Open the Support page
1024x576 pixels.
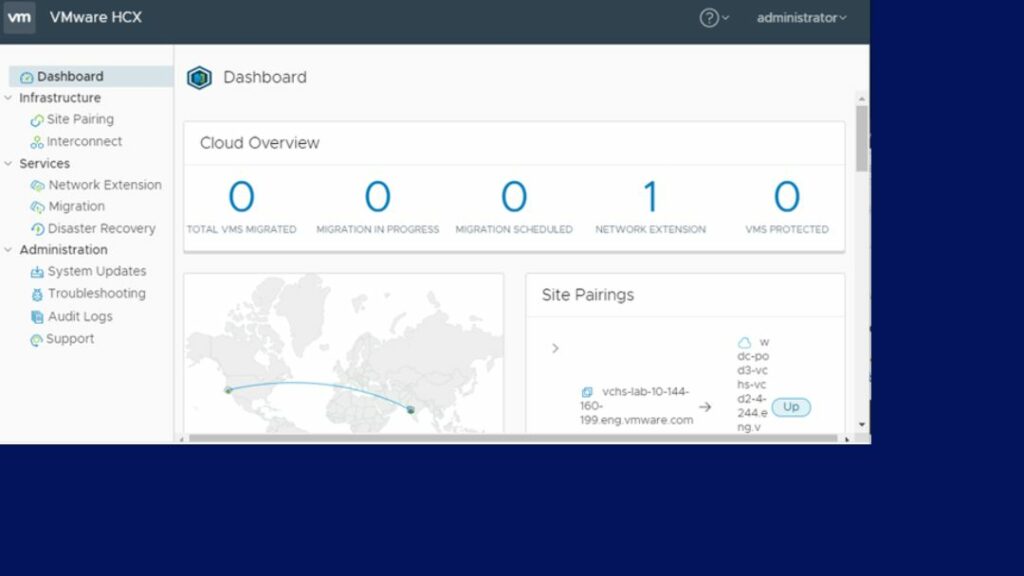[73, 339]
